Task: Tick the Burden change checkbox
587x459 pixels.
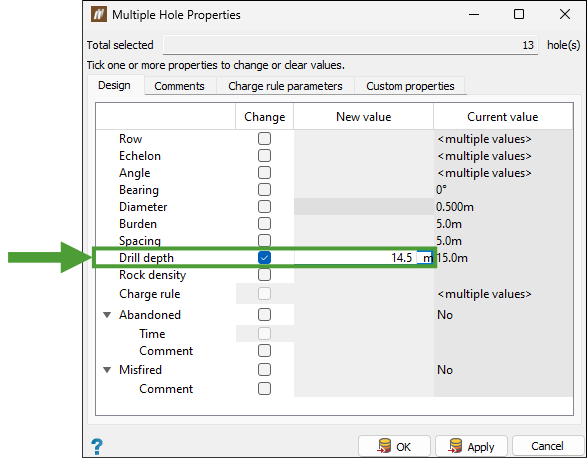Action: tap(264, 224)
